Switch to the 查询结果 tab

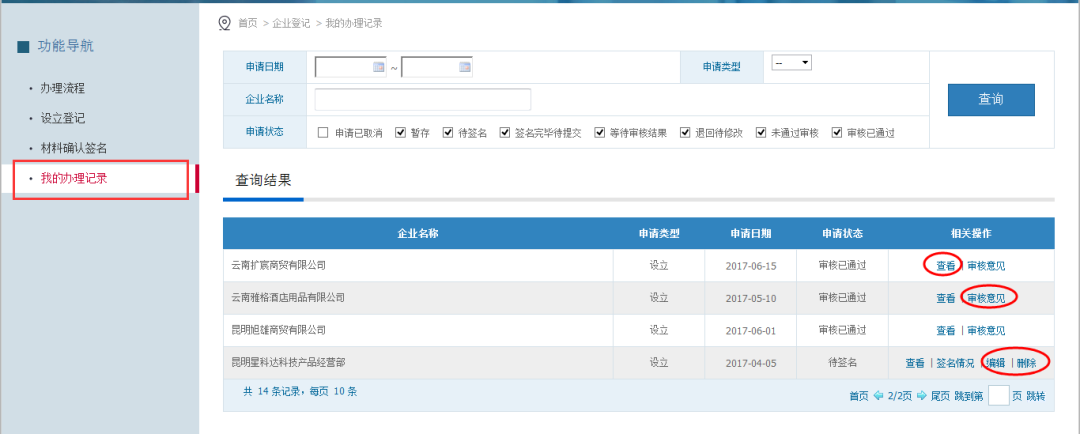coord(263,180)
